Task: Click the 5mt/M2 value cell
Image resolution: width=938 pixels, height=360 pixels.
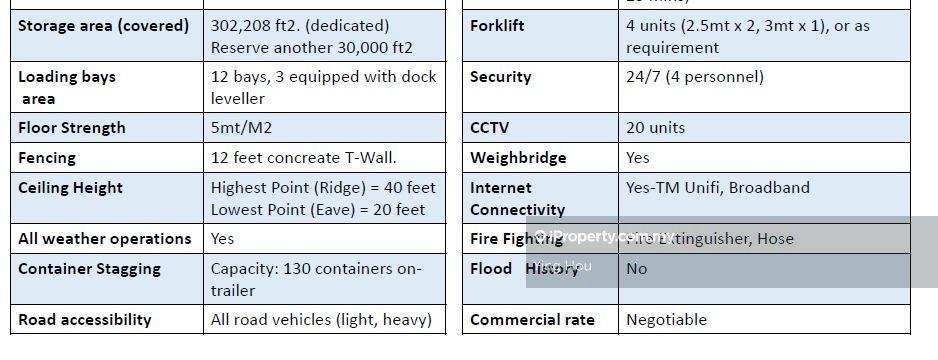Action: coord(325,128)
